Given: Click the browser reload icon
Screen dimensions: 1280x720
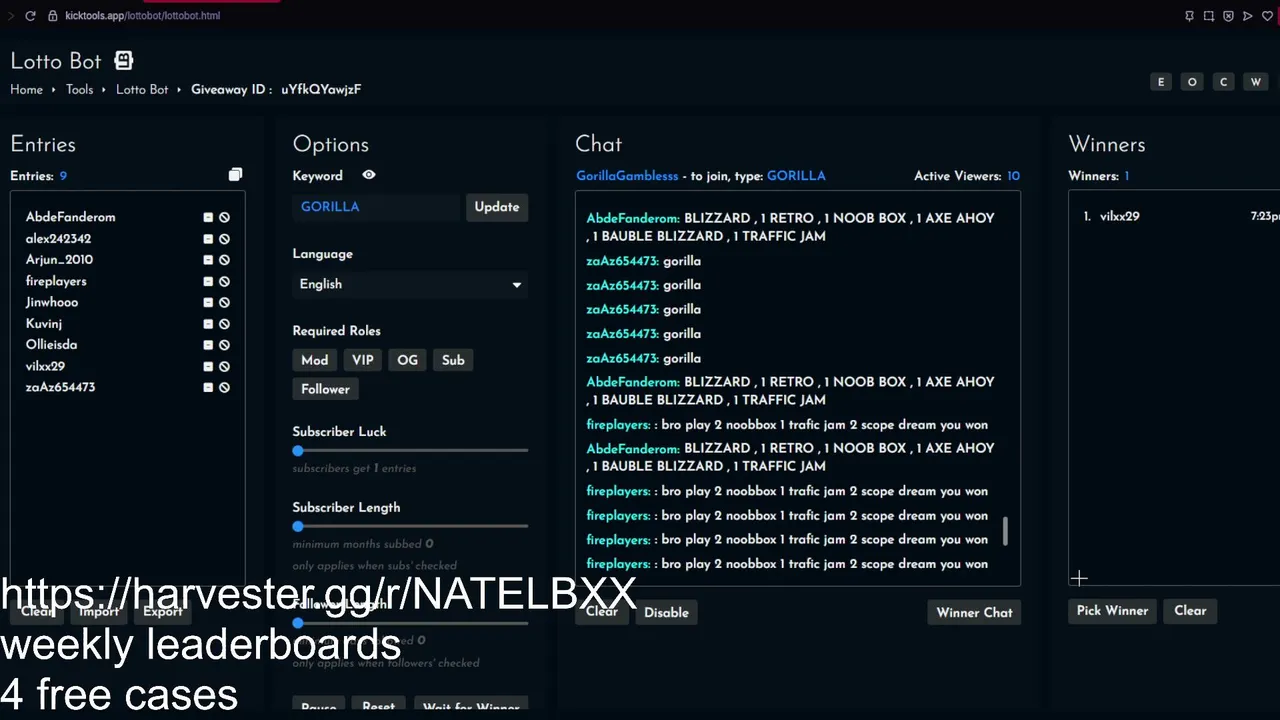Looking at the screenshot, I should point(30,16).
